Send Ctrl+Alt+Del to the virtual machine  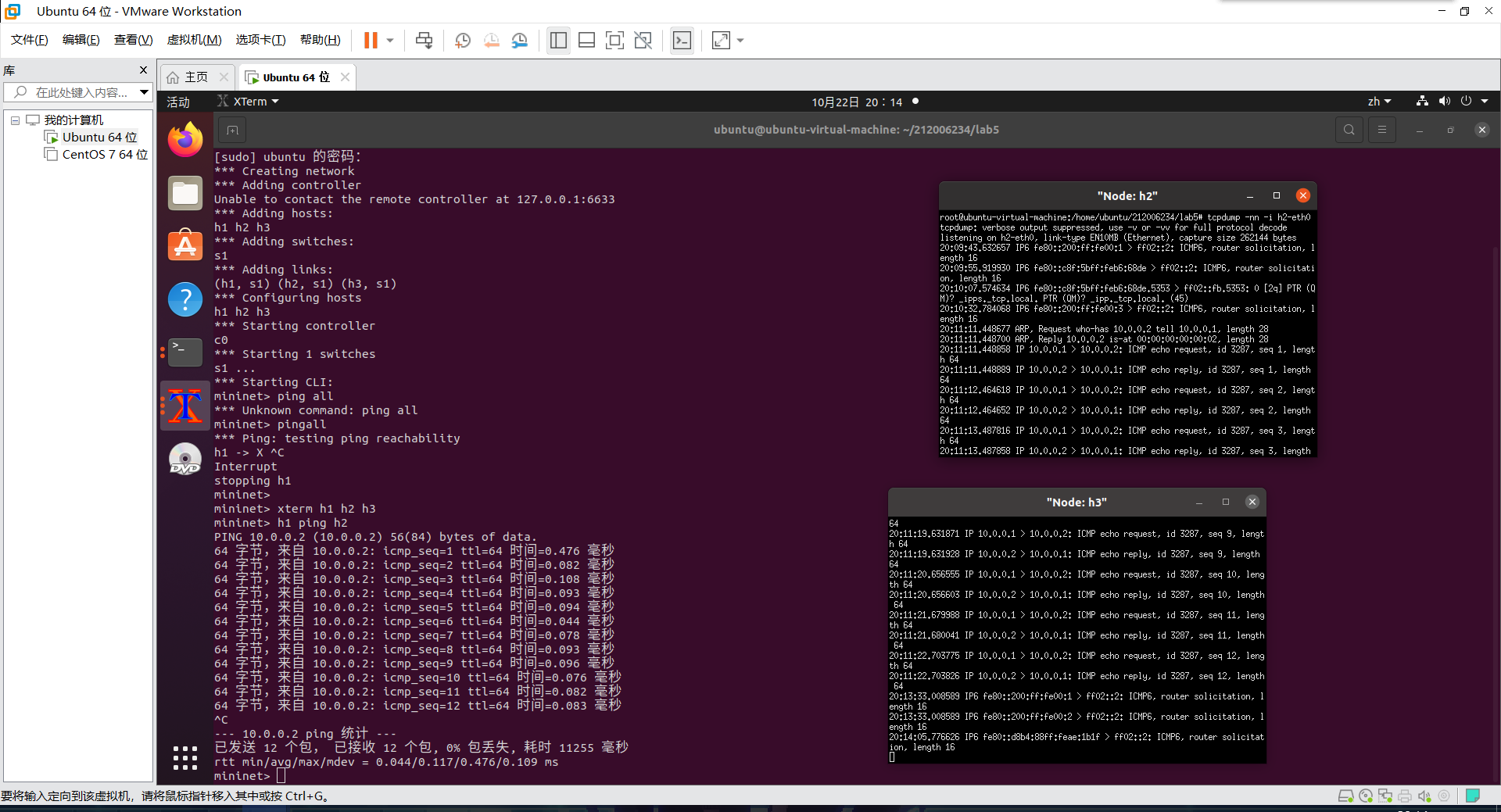click(x=424, y=40)
